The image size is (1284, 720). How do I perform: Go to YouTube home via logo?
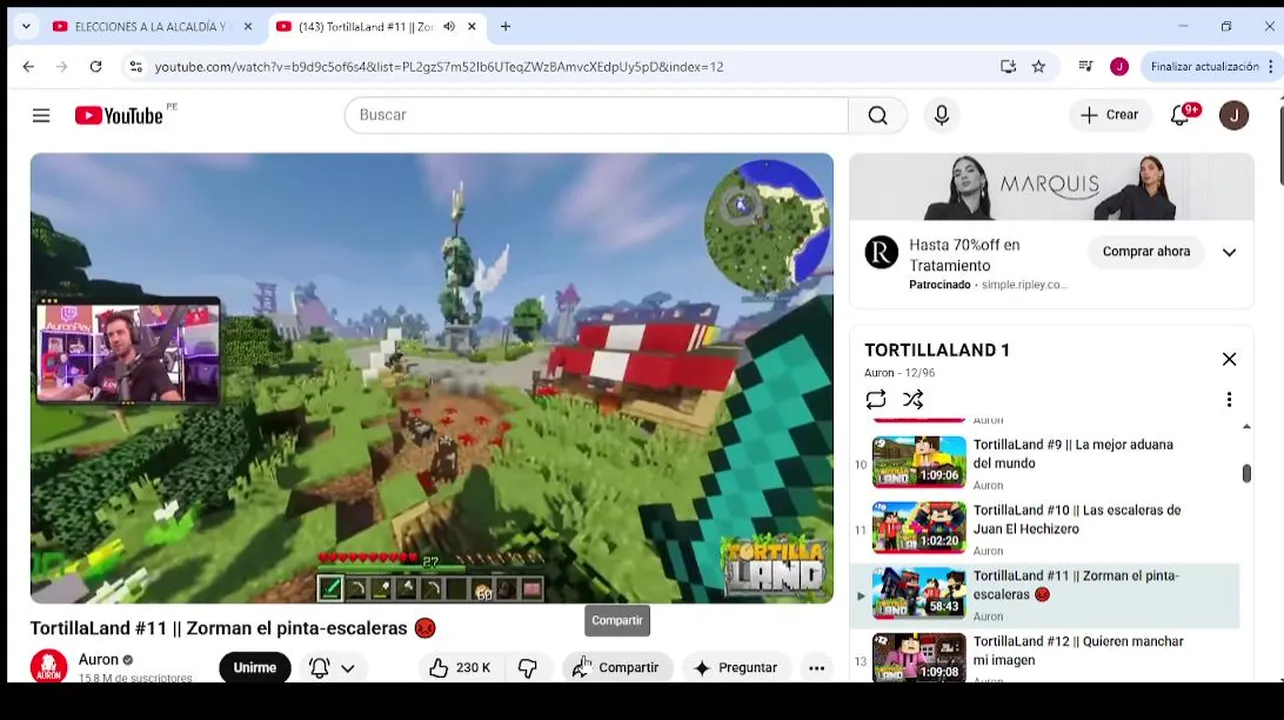119,116
